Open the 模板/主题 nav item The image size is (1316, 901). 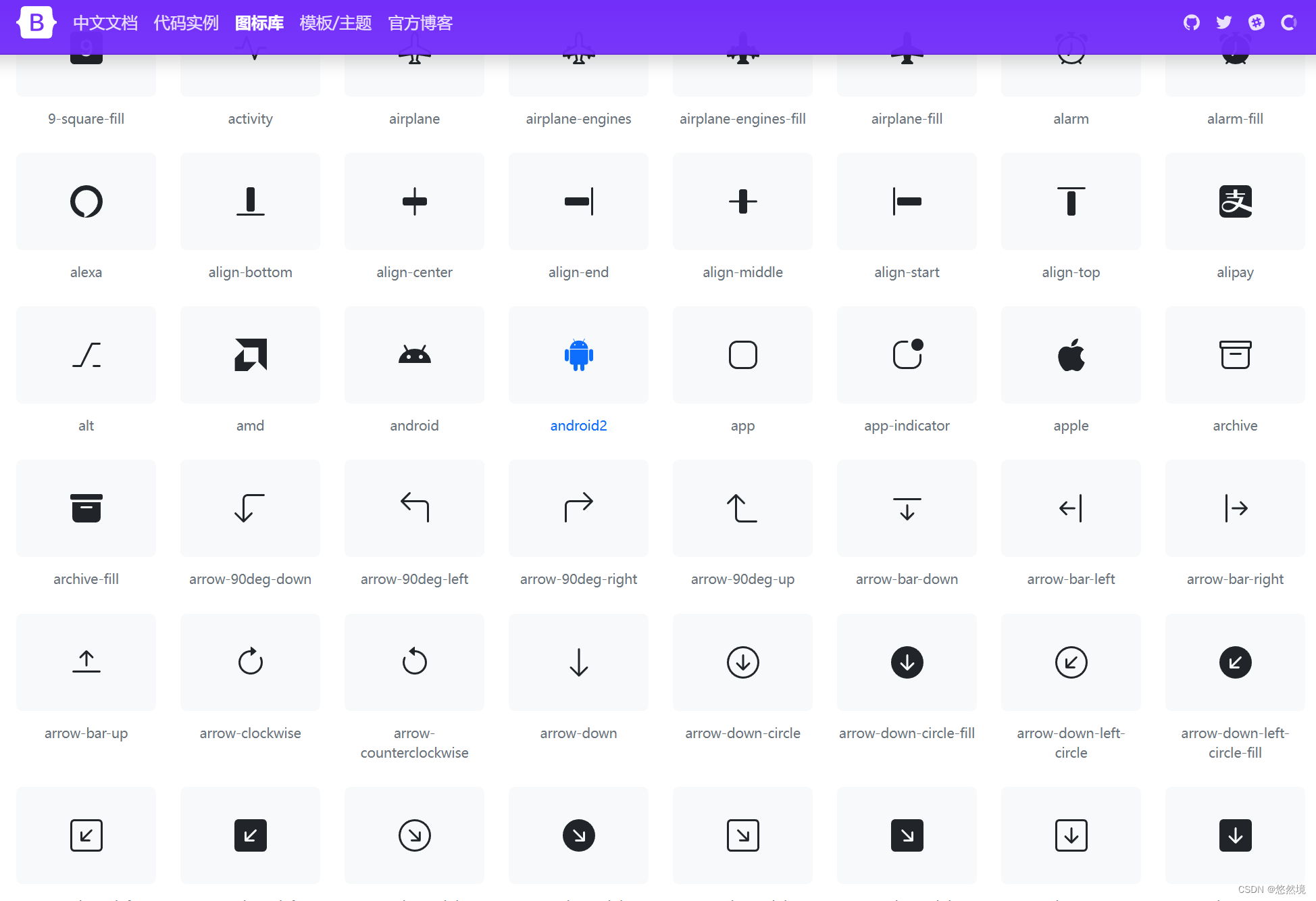point(336,23)
